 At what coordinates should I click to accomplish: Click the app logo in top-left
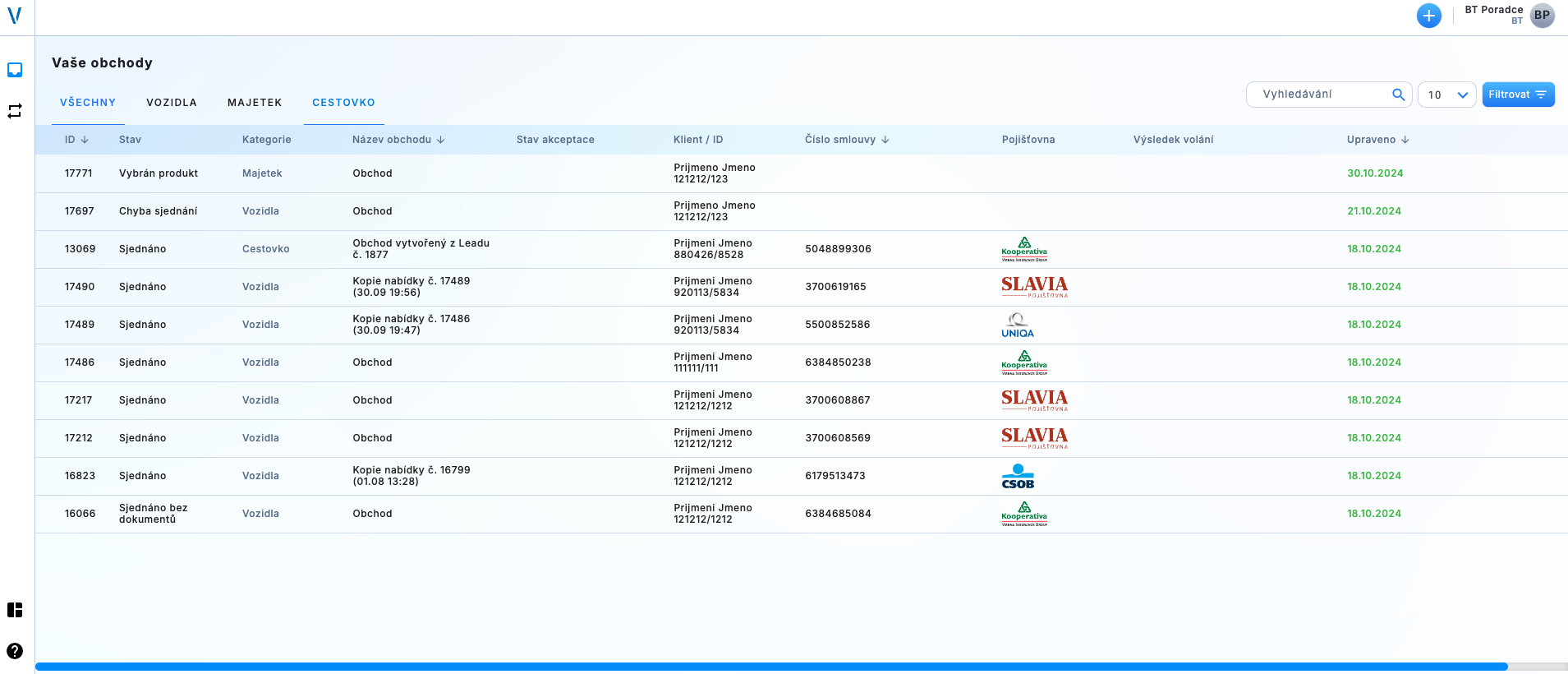point(15,16)
